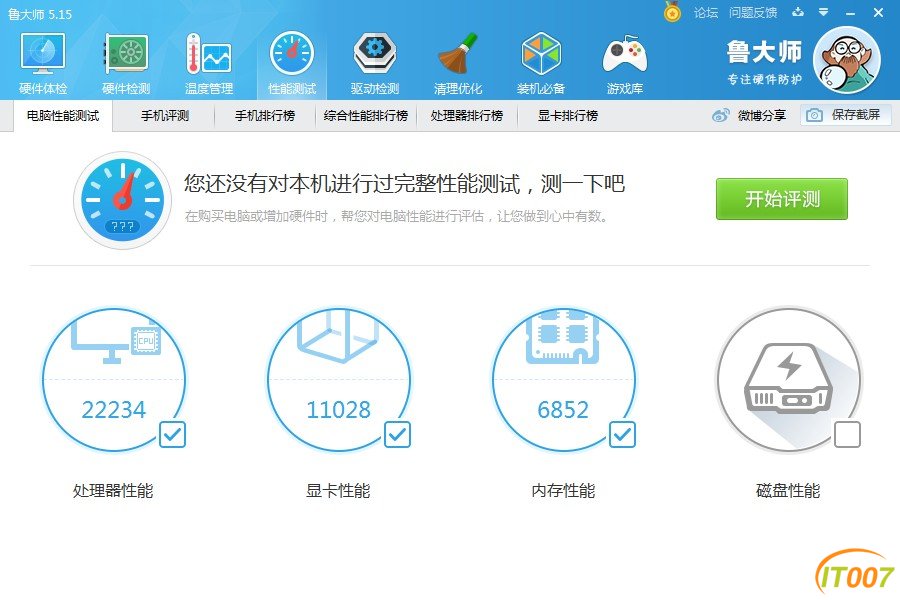
Task: Click the Ludashi mascot avatar
Action: tap(848, 60)
